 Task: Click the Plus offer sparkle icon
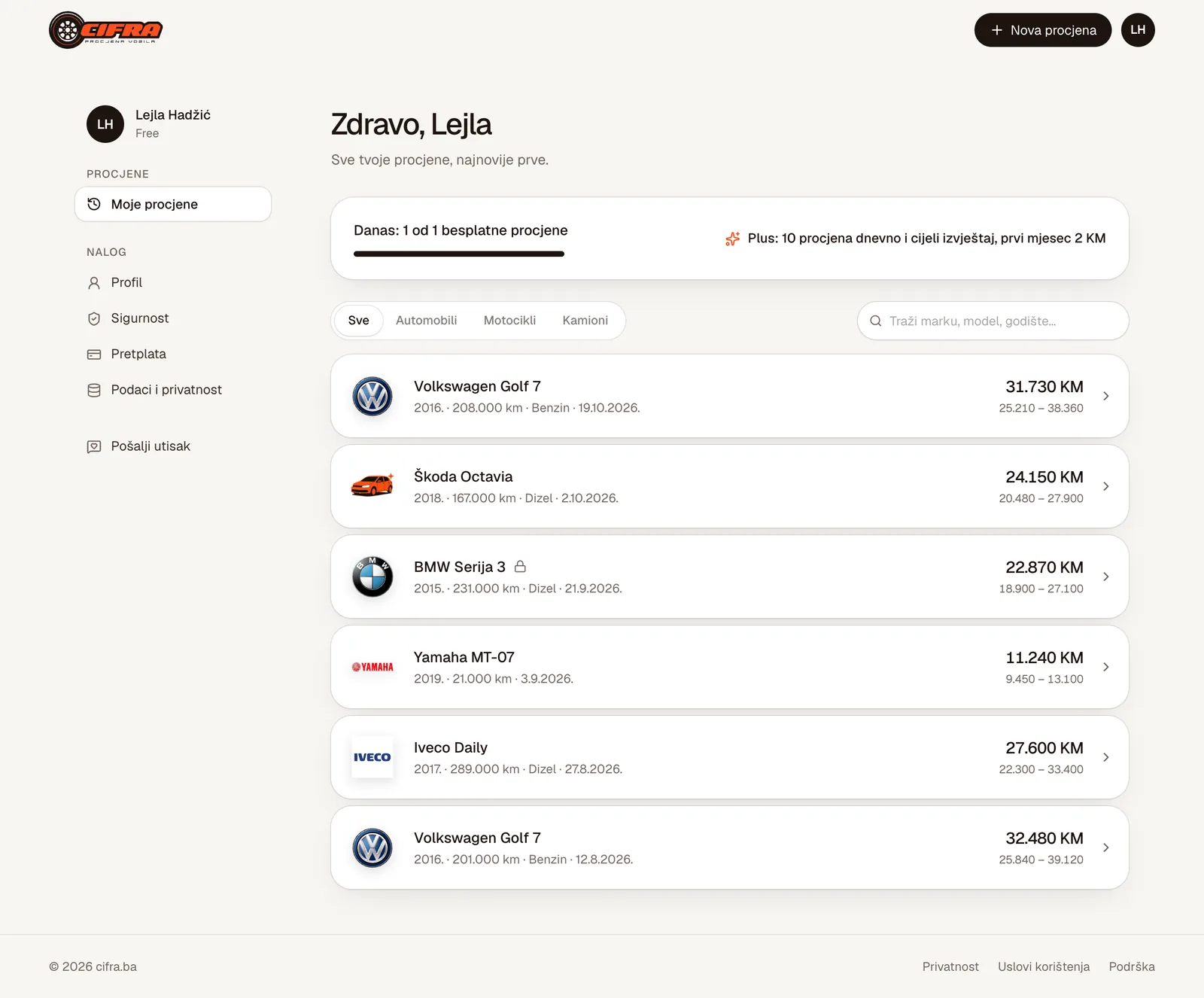click(732, 239)
